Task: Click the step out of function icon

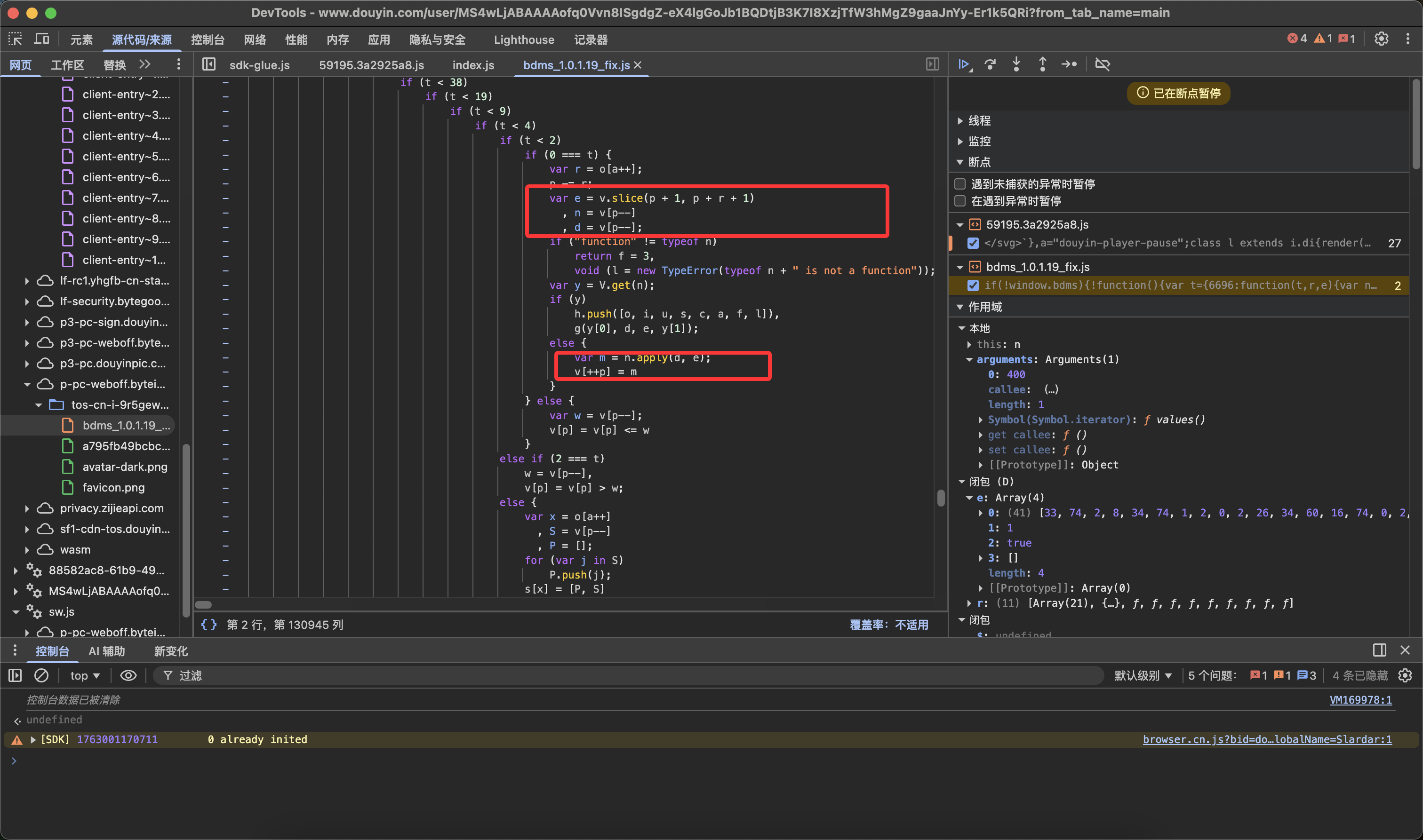Action: coord(1042,64)
